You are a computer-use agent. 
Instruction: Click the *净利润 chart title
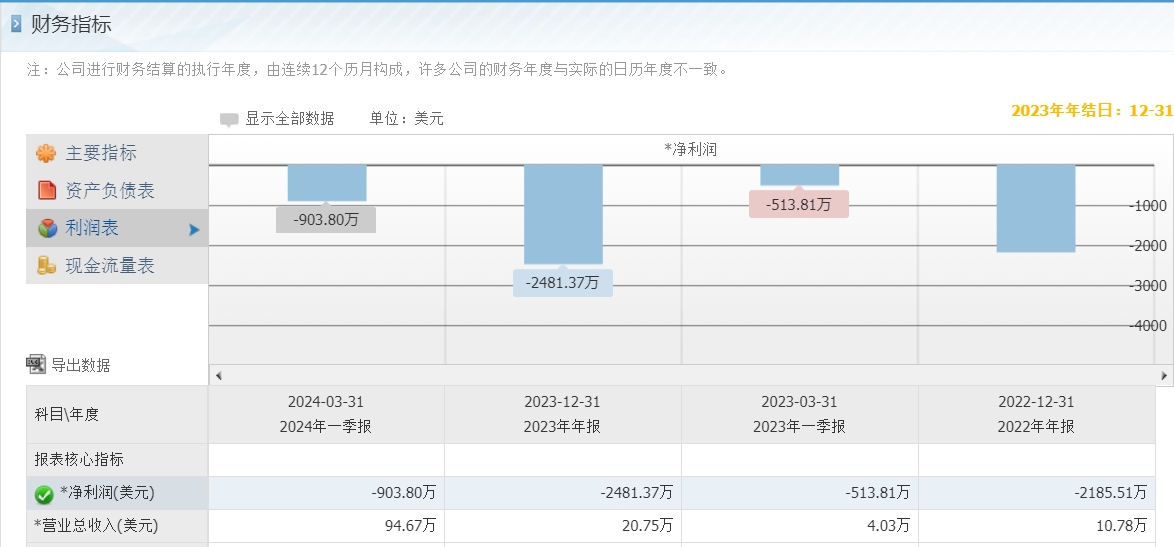[x=690, y=150]
